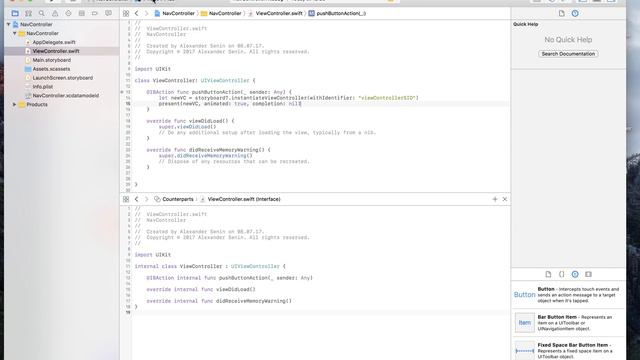This screenshot has width=640, height=360.
Task: Open ViewController.swift breadcrumb in top jump bar
Action: [275, 13]
